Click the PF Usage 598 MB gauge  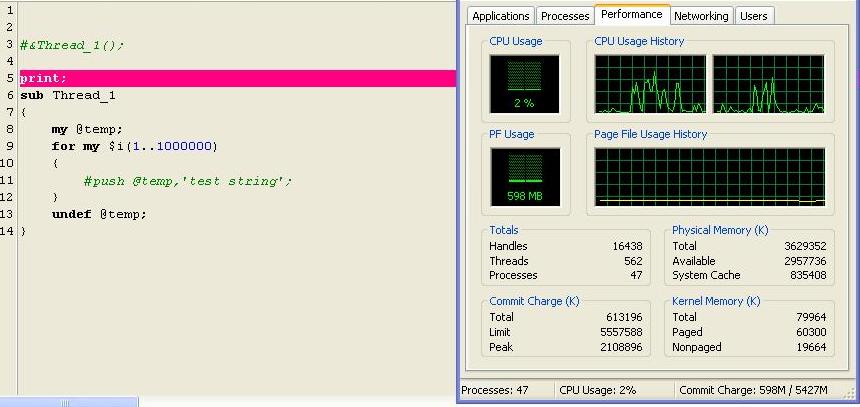coord(525,177)
